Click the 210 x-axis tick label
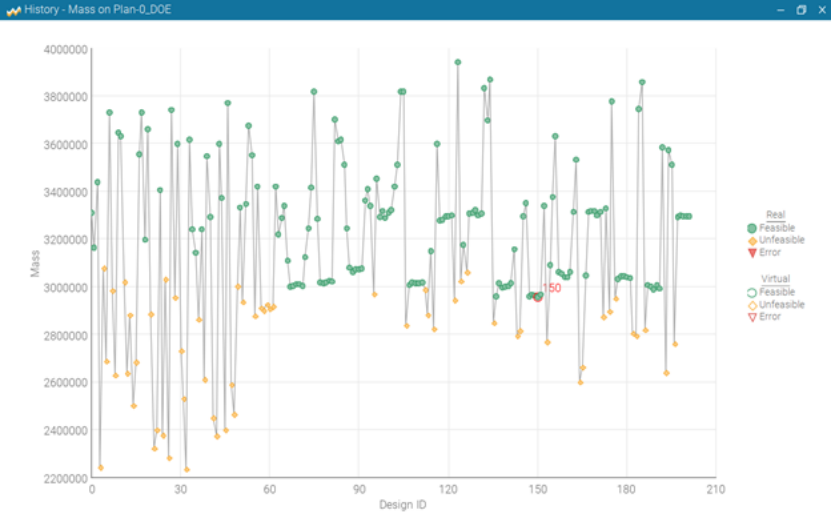Screen dimensions: 831x527 click(715, 489)
